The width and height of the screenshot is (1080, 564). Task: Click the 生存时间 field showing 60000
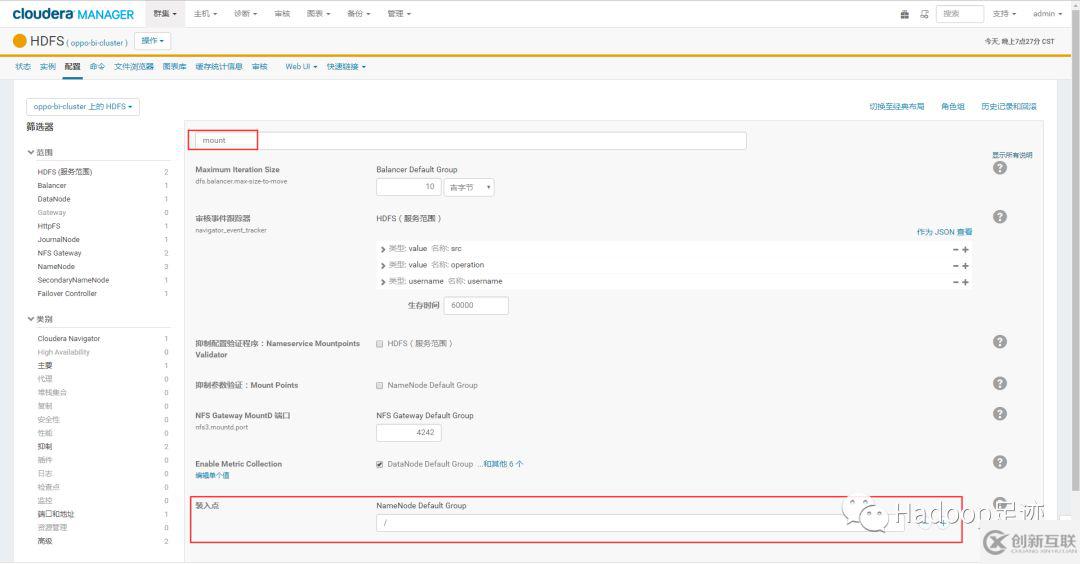pyautogui.click(x=477, y=306)
